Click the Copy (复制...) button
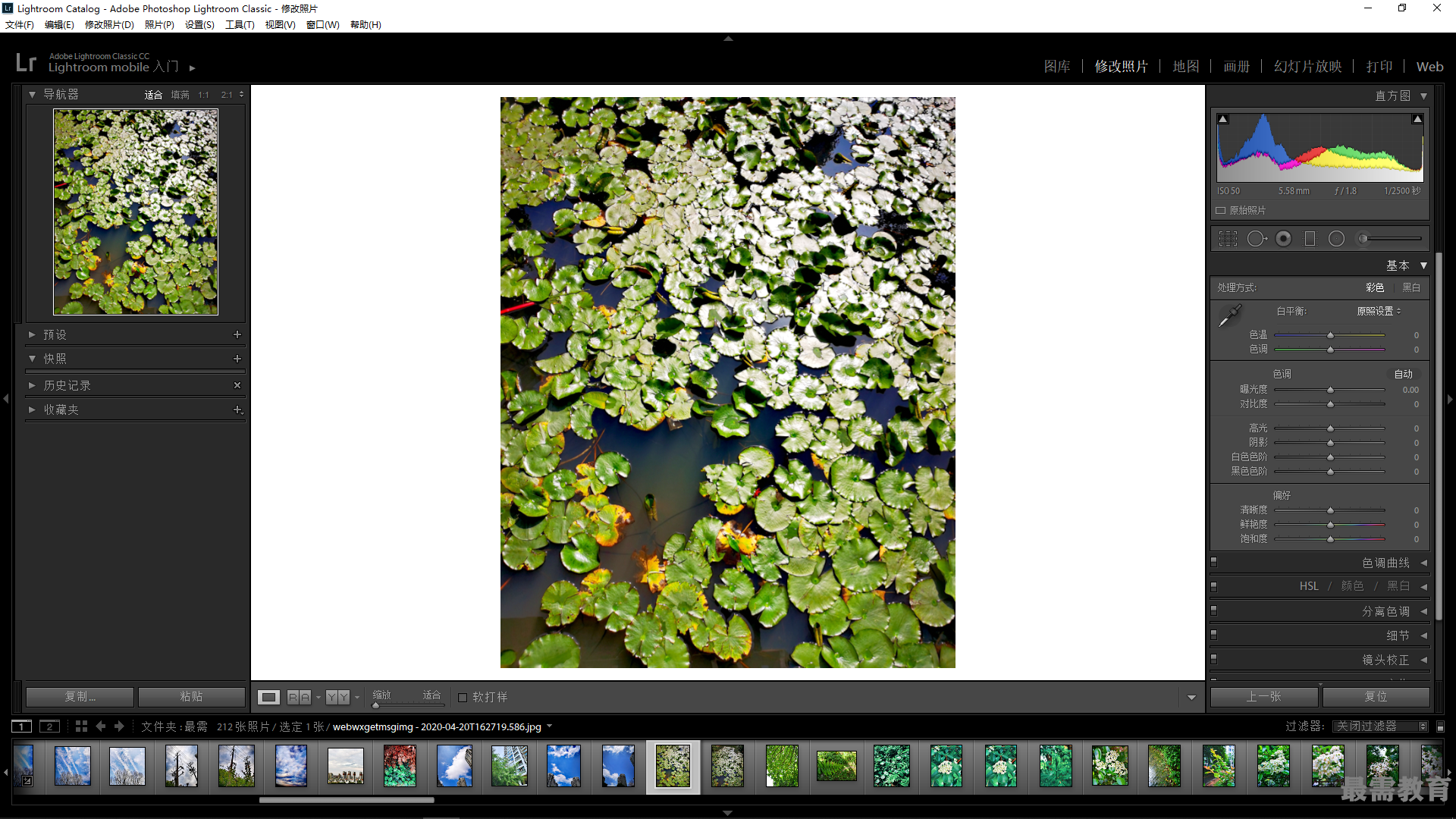Image resolution: width=1456 pixels, height=819 pixels. pos(80,696)
